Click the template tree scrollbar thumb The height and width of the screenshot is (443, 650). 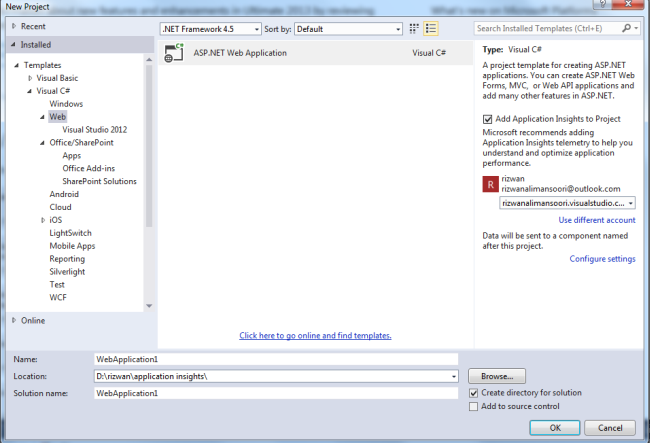[x=149, y=146]
